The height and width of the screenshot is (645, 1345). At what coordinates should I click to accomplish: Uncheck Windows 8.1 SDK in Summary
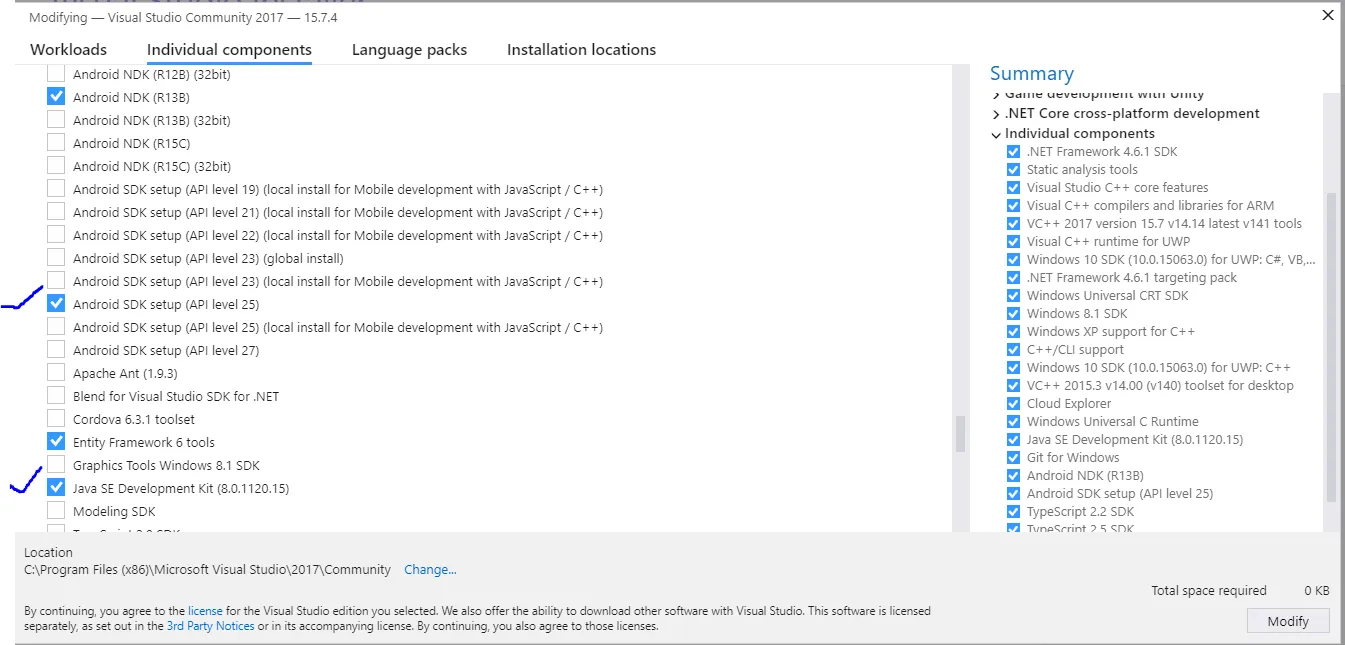coord(1013,314)
